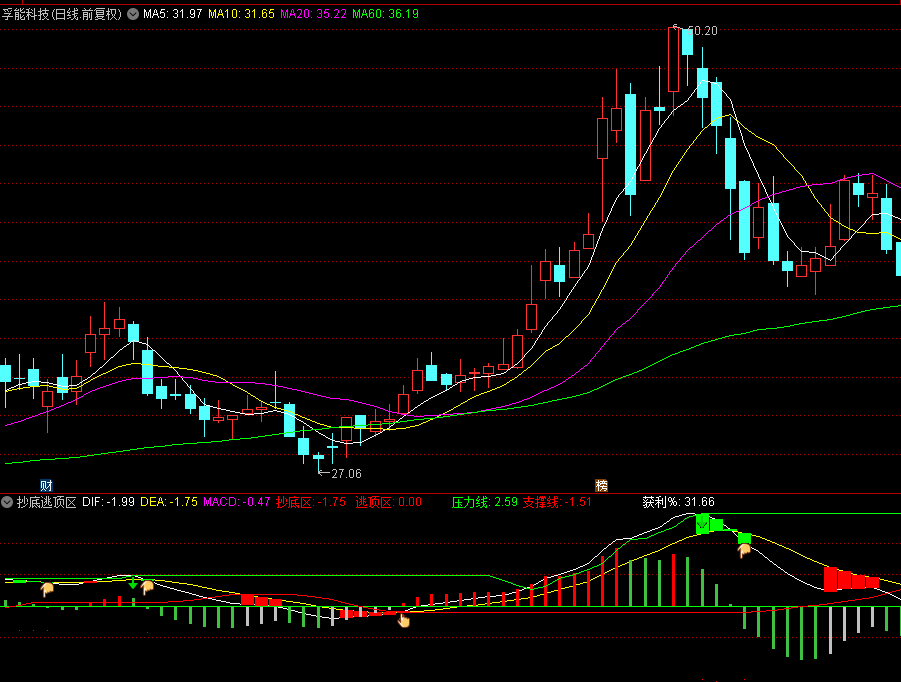
Task: Click the hand pointer under the green square
Action: coord(744,551)
